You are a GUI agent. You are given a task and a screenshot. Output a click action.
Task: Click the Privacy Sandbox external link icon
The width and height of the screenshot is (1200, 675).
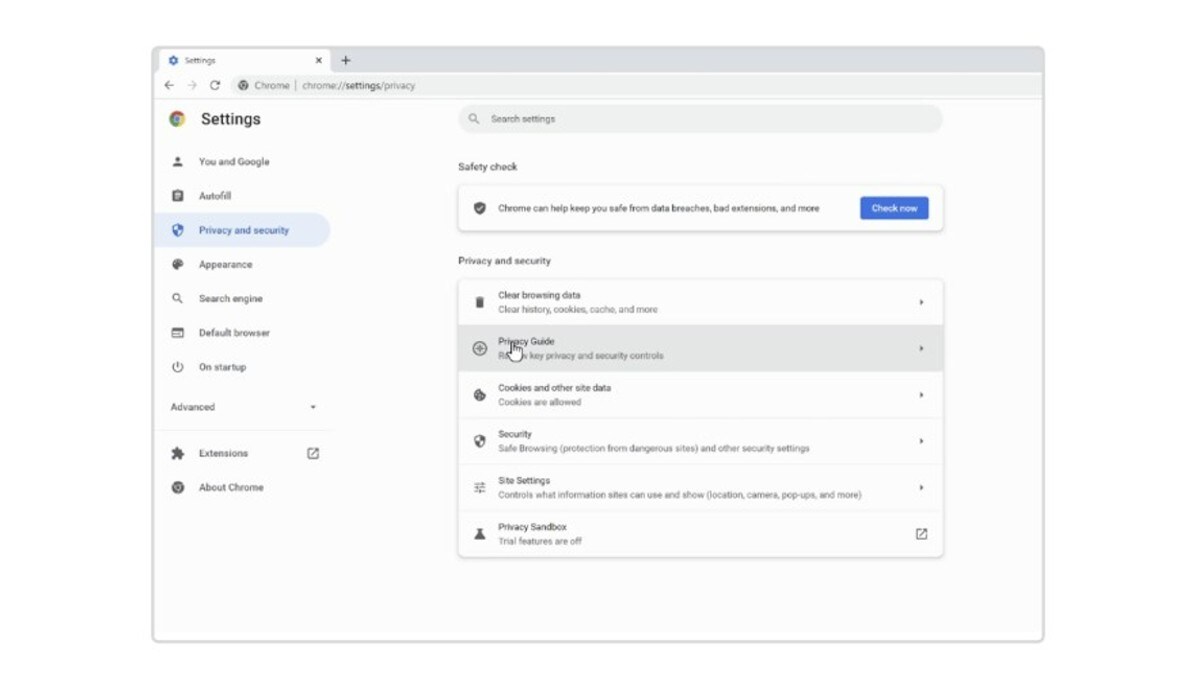tap(921, 534)
